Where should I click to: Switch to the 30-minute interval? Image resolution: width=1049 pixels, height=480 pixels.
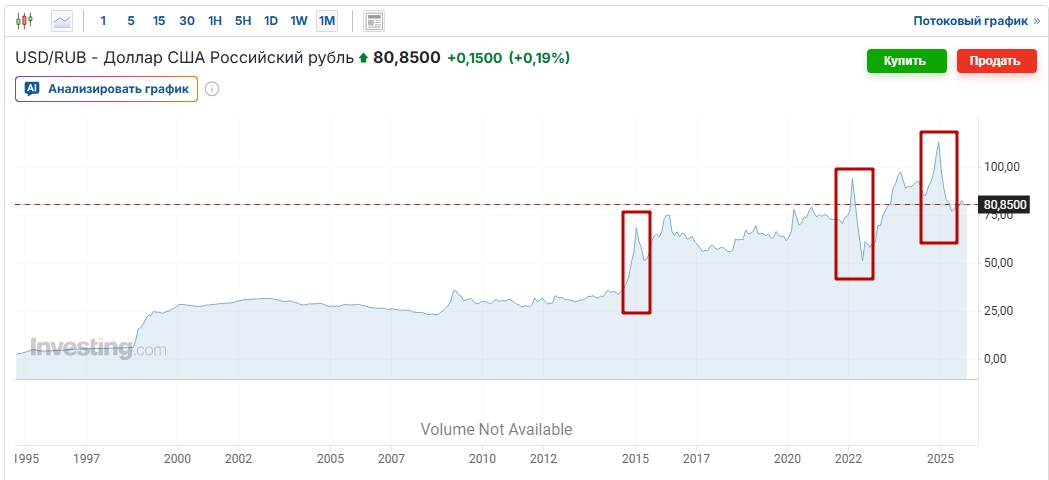coord(187,20)
